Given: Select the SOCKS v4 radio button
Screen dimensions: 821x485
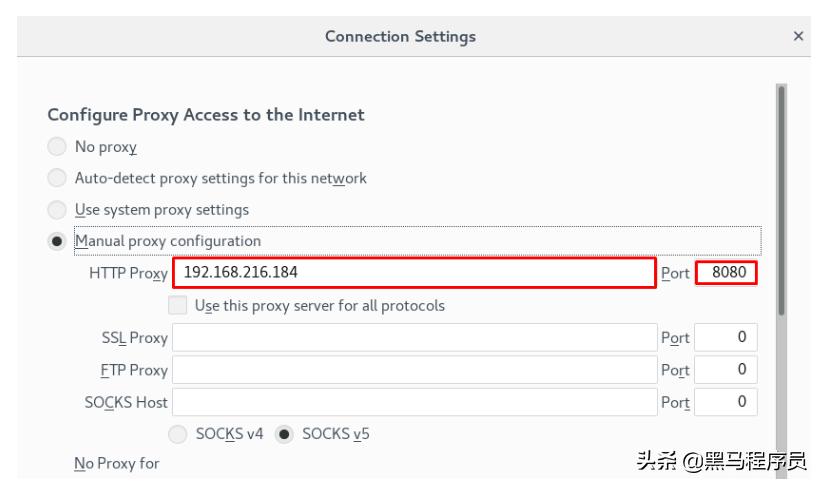Looking at the screenshot, I should [178, 435].
